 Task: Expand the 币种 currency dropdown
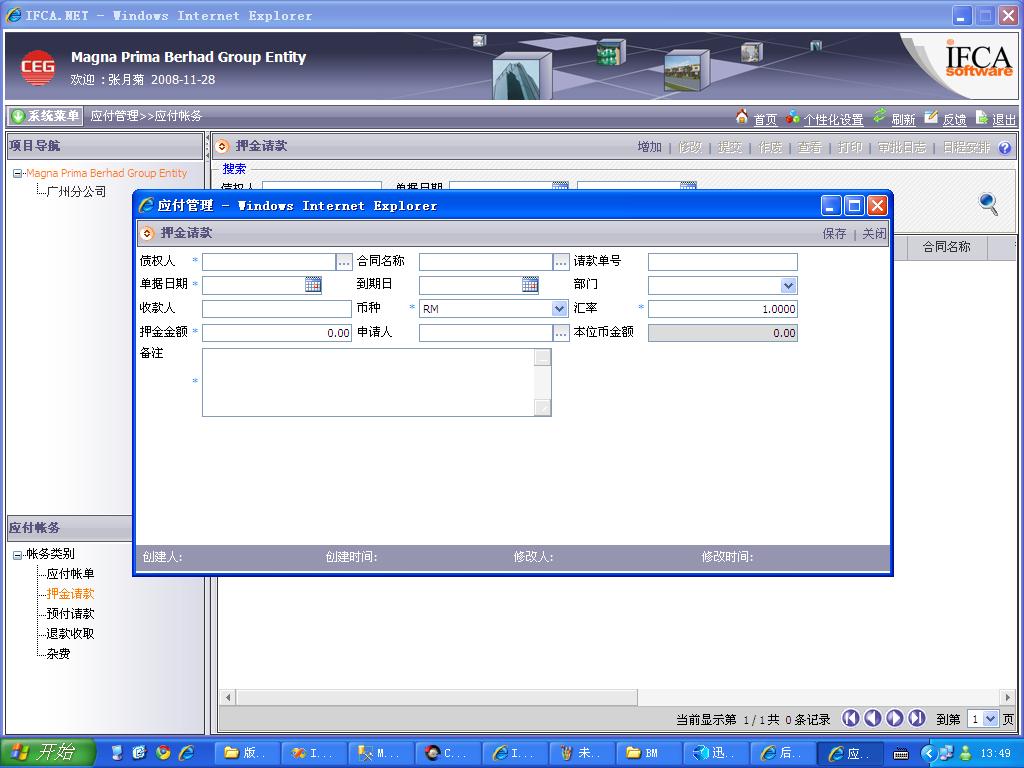tap(560, 309)
